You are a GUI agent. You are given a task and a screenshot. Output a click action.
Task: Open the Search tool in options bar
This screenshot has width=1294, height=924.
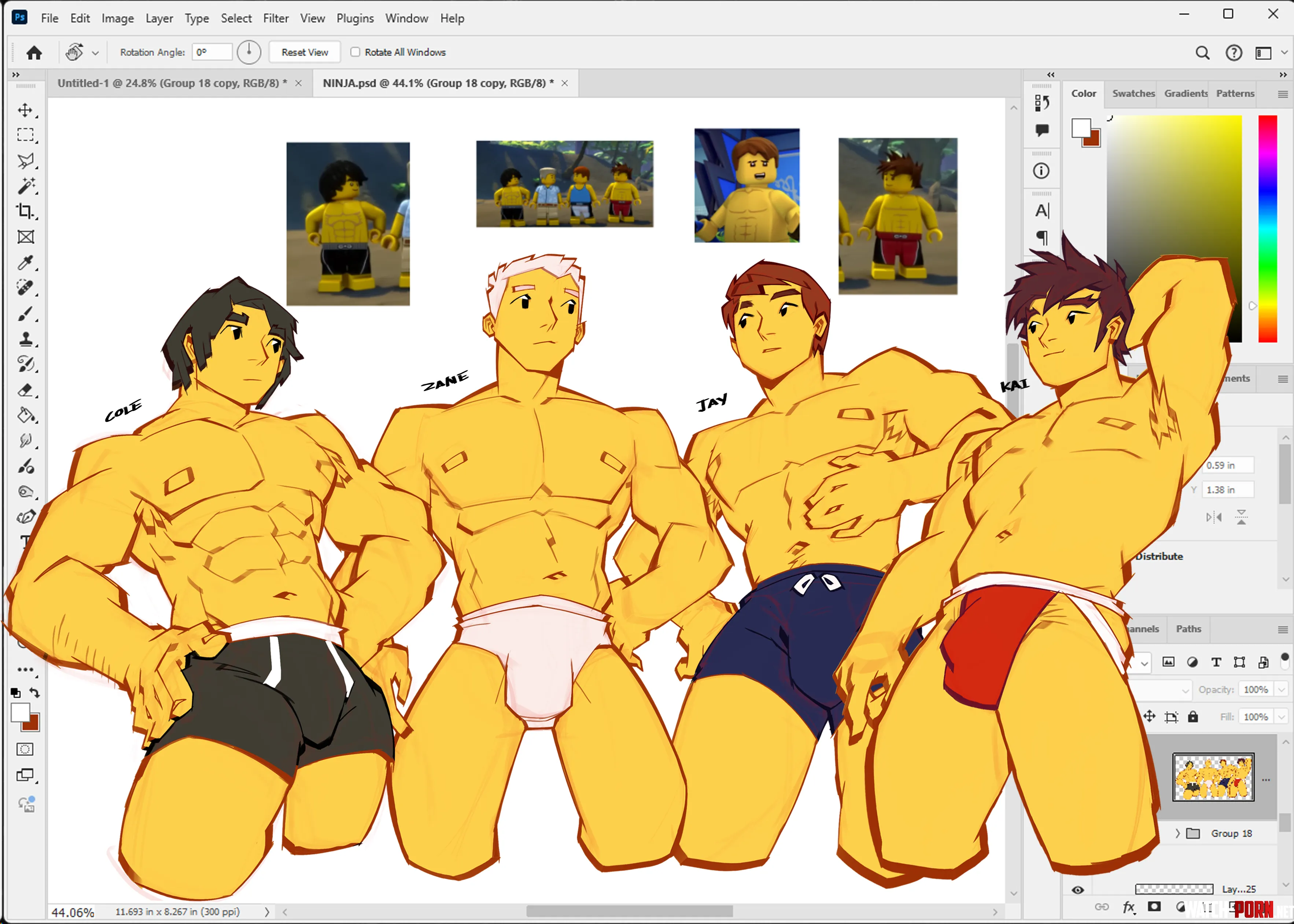click(x=1202, y=53)
